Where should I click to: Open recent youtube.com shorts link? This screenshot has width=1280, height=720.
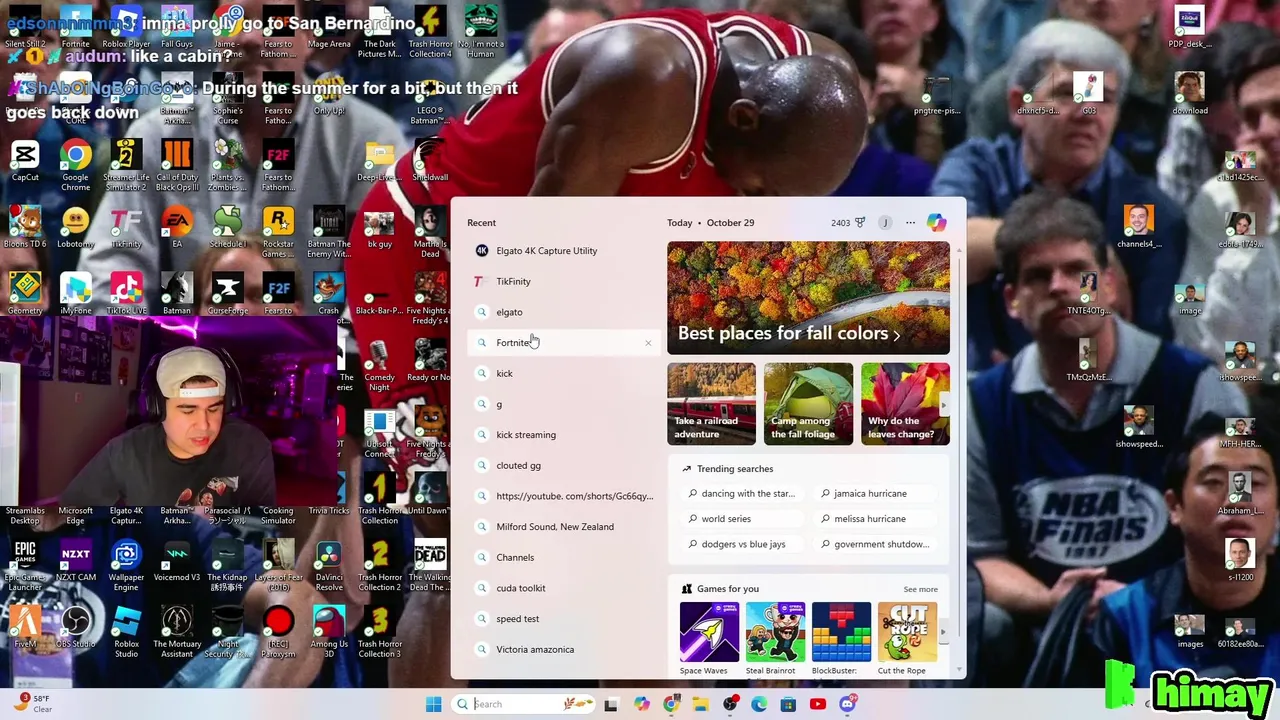[563, 496]
